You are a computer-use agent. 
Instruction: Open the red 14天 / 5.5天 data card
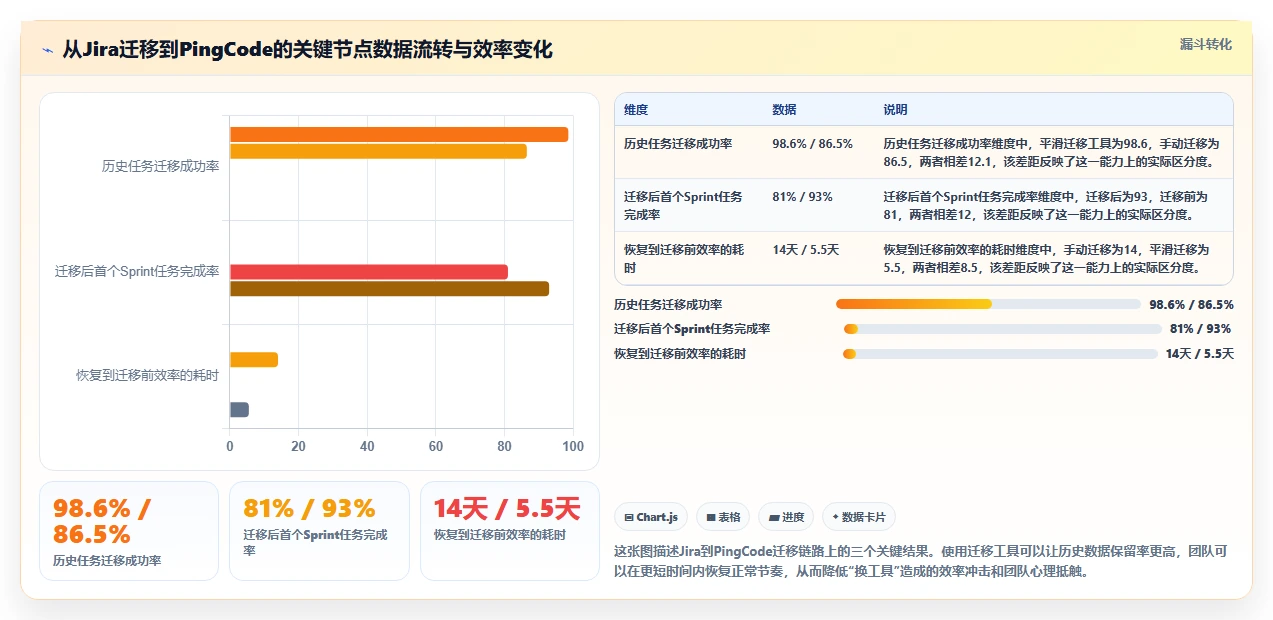[510, 531]
